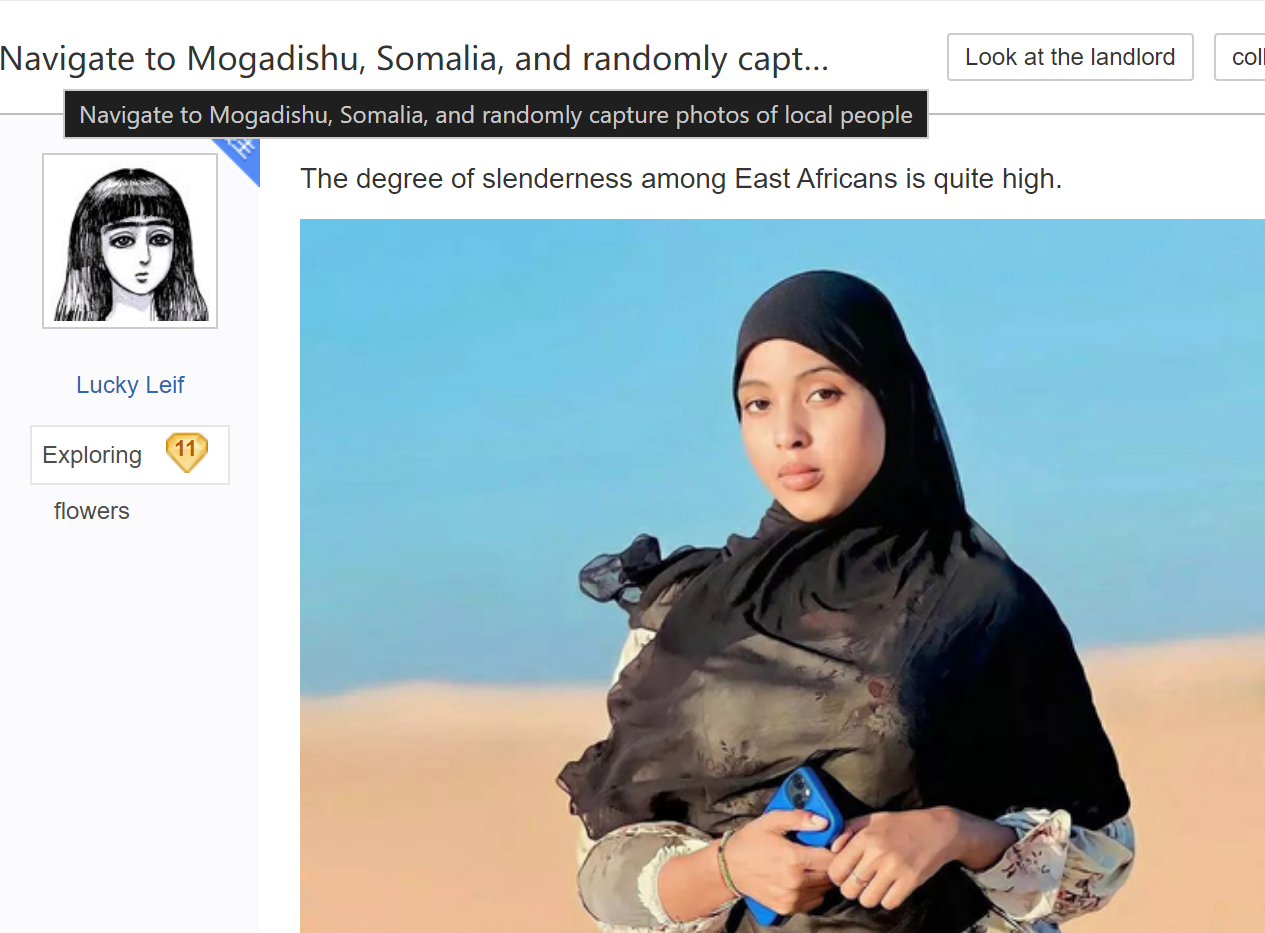The image size is (1265, 933).
Task: Click the bordered Exploring badge box
Action: pos(130,455)
